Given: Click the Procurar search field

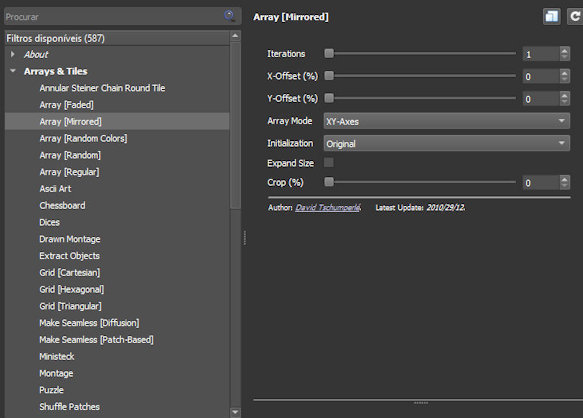Looking at the screenshot, I should [x=113, y=17].
